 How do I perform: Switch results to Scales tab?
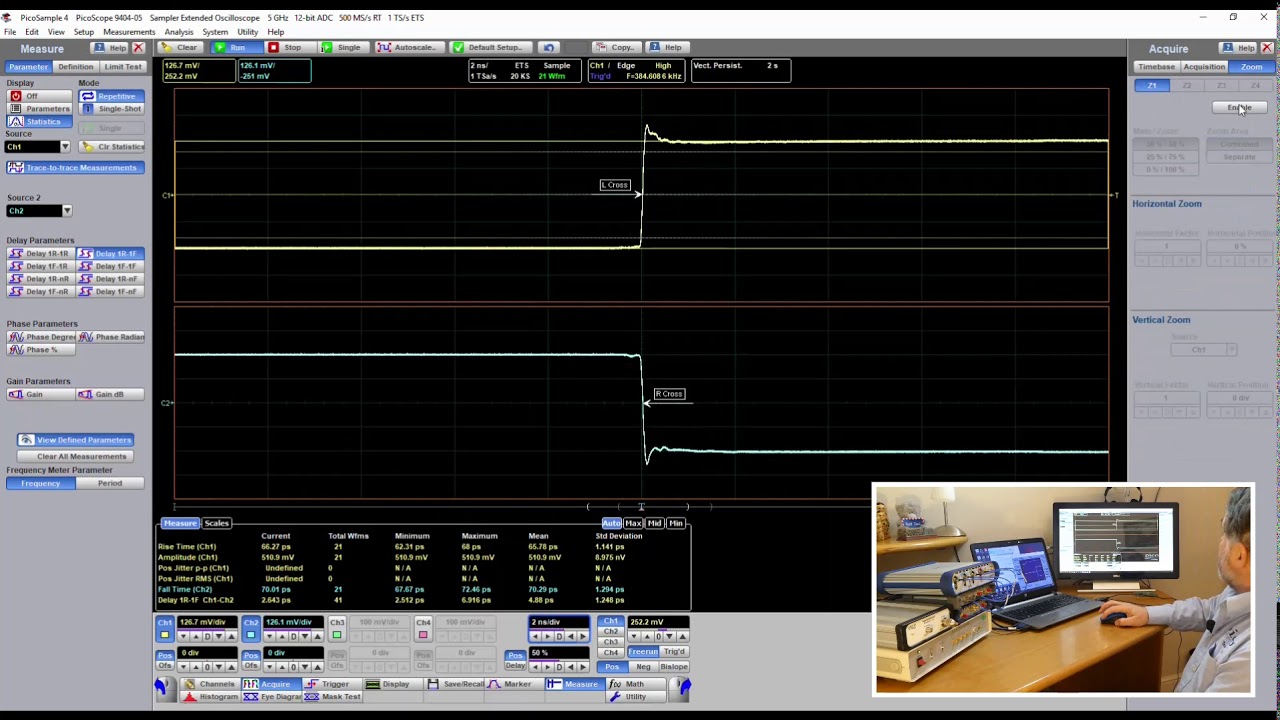[217, 523]
